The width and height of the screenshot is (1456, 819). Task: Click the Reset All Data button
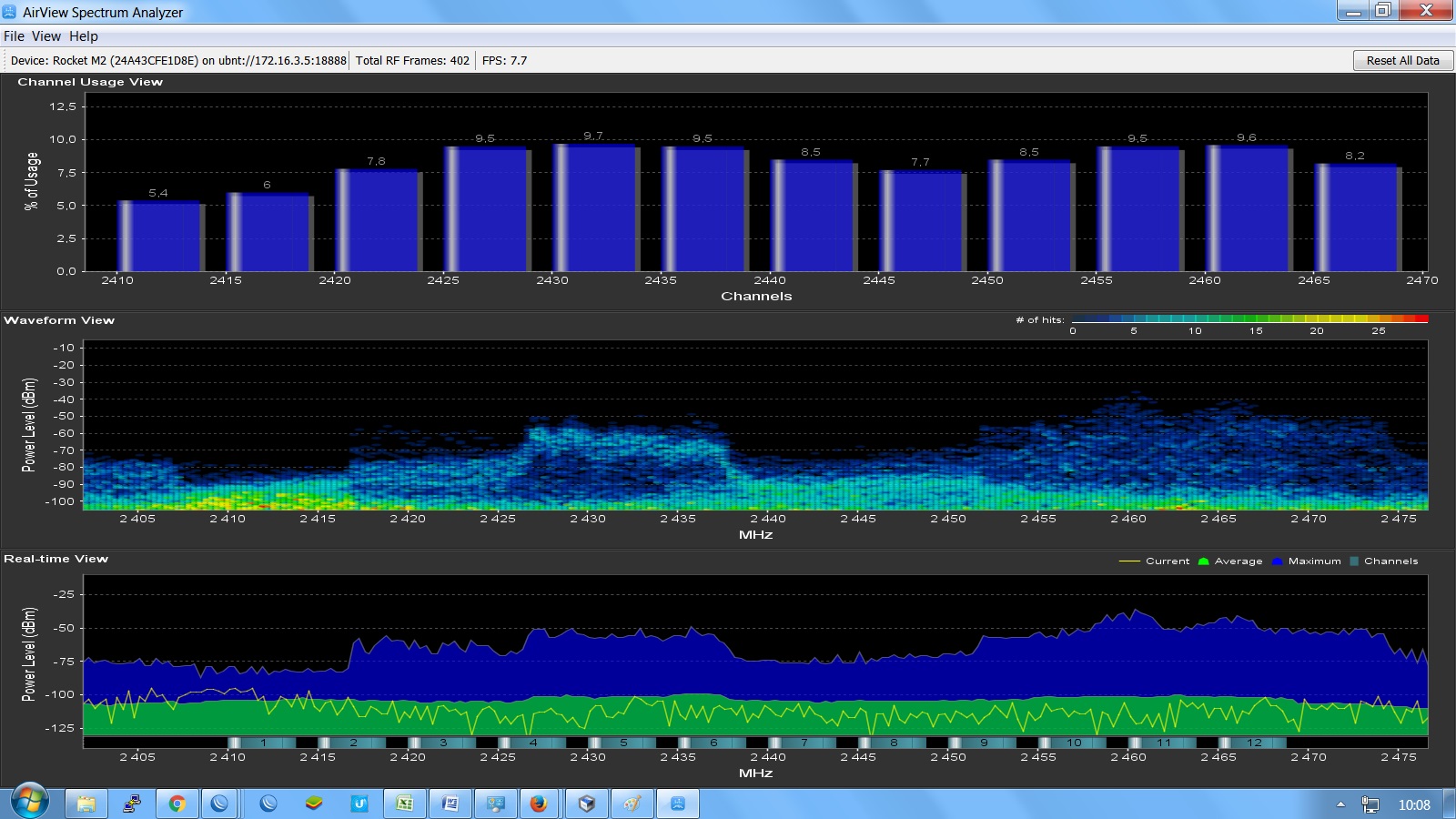(x=1403, y=60)
